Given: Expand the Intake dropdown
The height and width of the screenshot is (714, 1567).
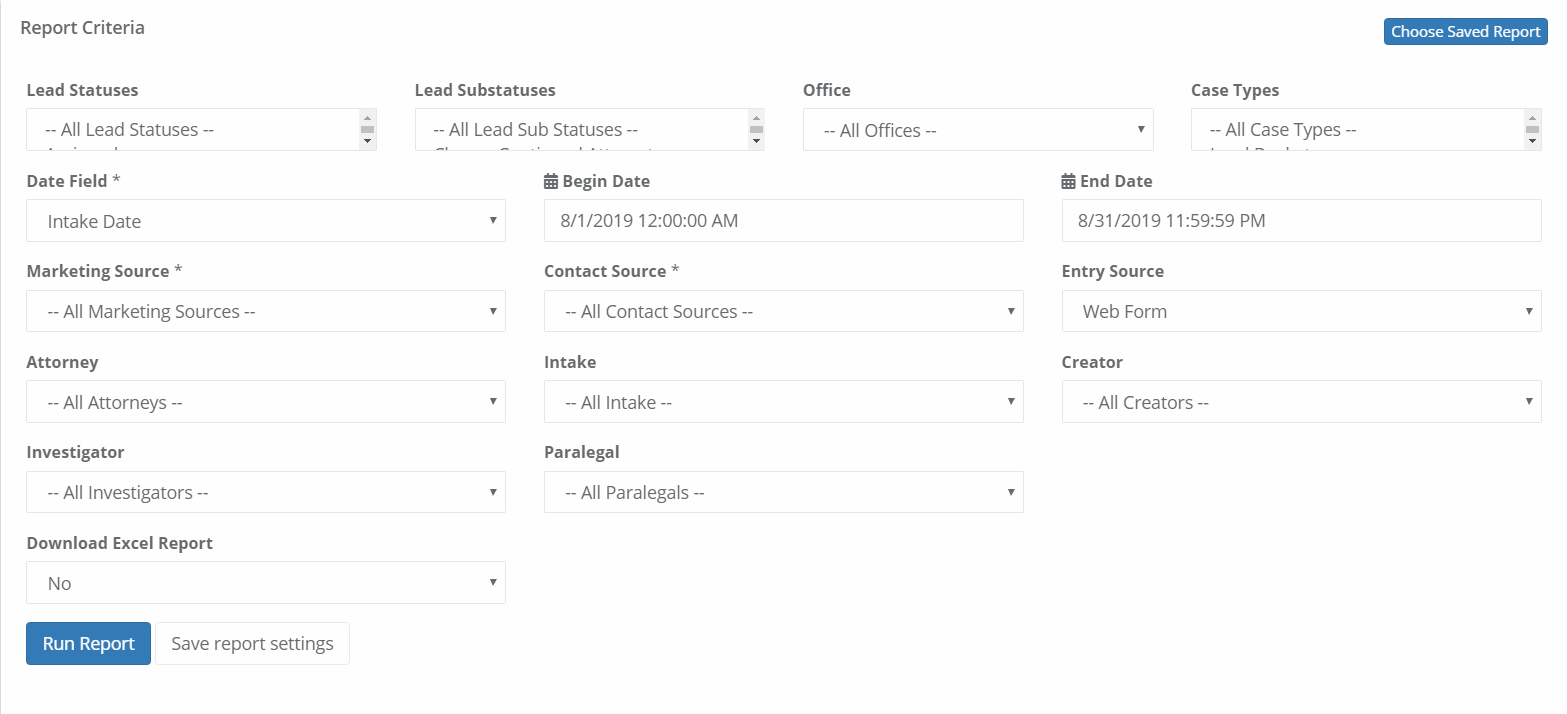Looking at the screenshot, I should (784, 402).
